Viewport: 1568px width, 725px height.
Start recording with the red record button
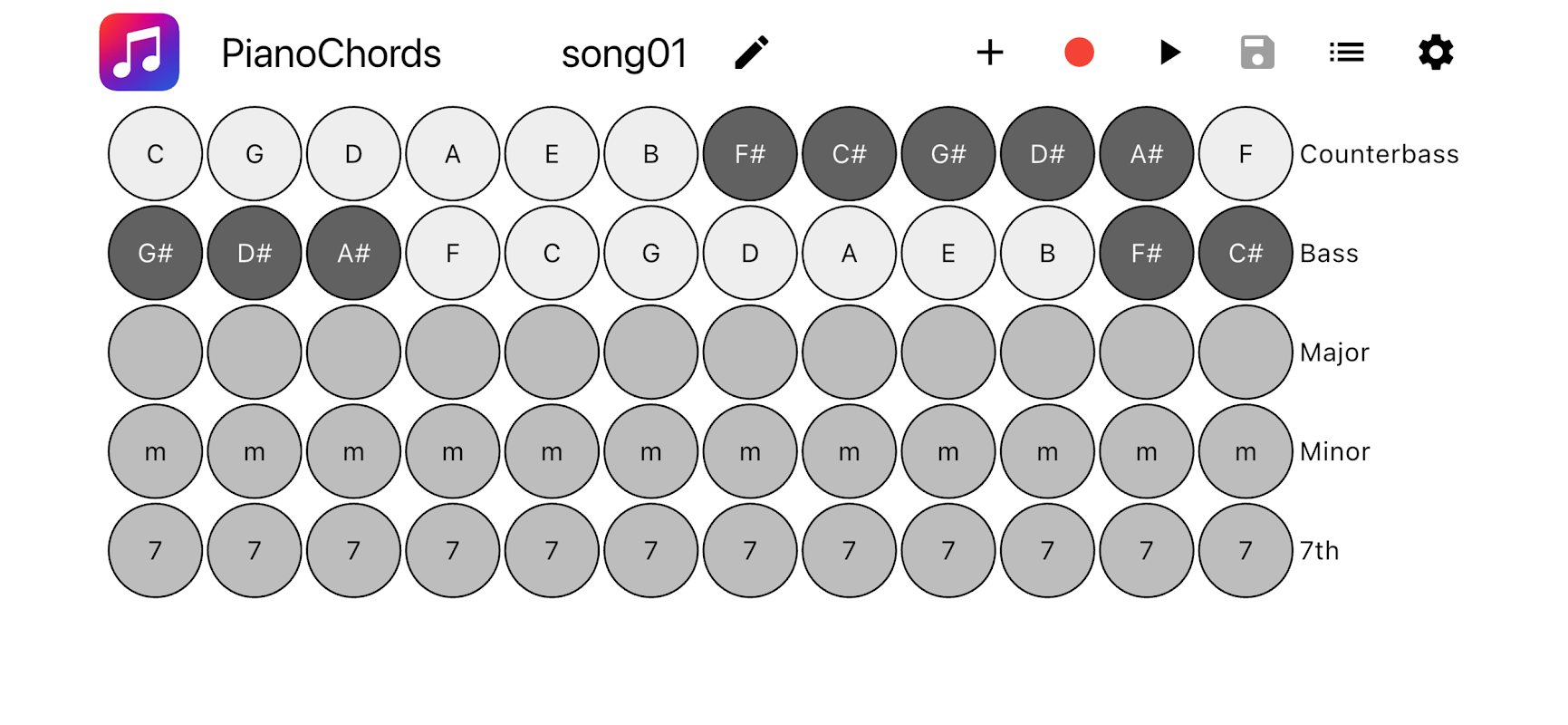(x=1079, y=53)
